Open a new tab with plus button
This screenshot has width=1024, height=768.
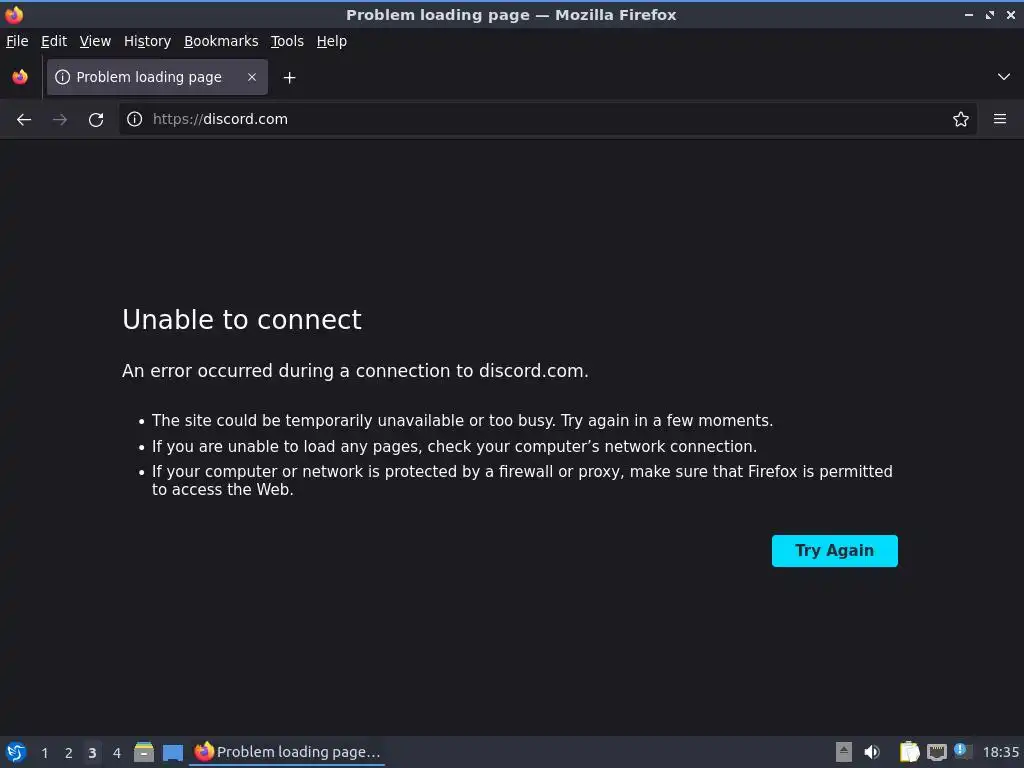[x=289, y=78]
